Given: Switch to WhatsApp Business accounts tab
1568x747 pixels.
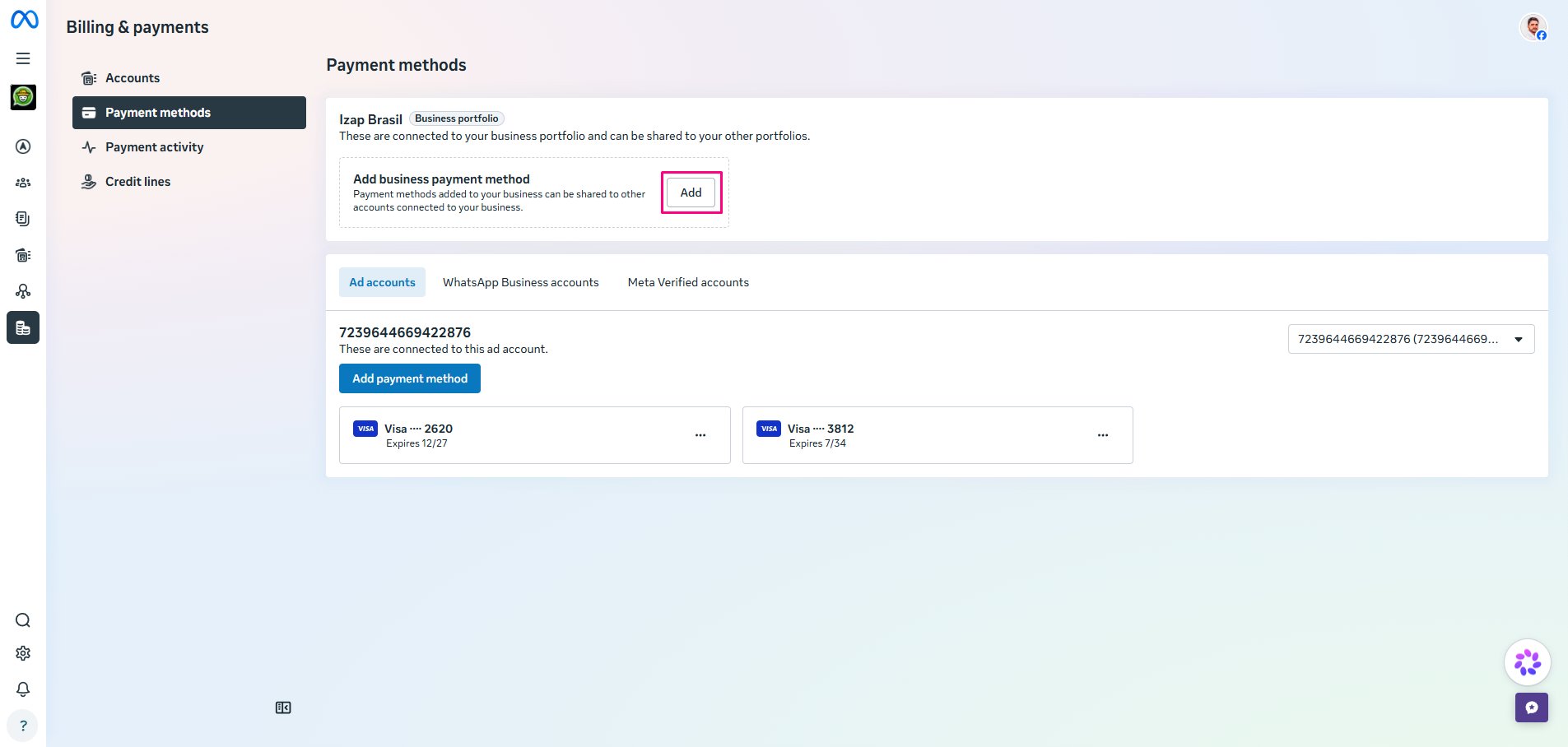Looking at the screenshot, I should 521,282.
